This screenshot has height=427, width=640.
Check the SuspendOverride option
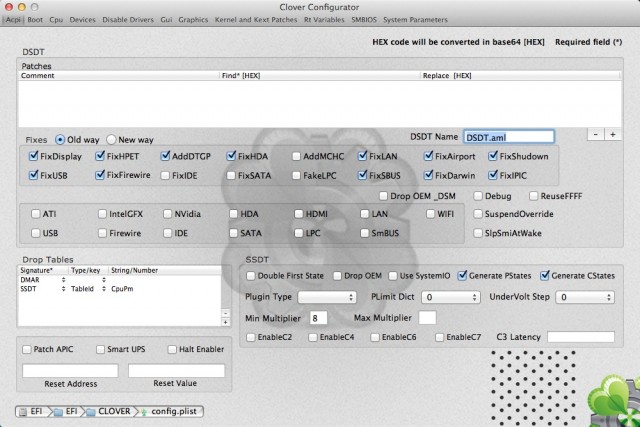(x=478, y=214)
